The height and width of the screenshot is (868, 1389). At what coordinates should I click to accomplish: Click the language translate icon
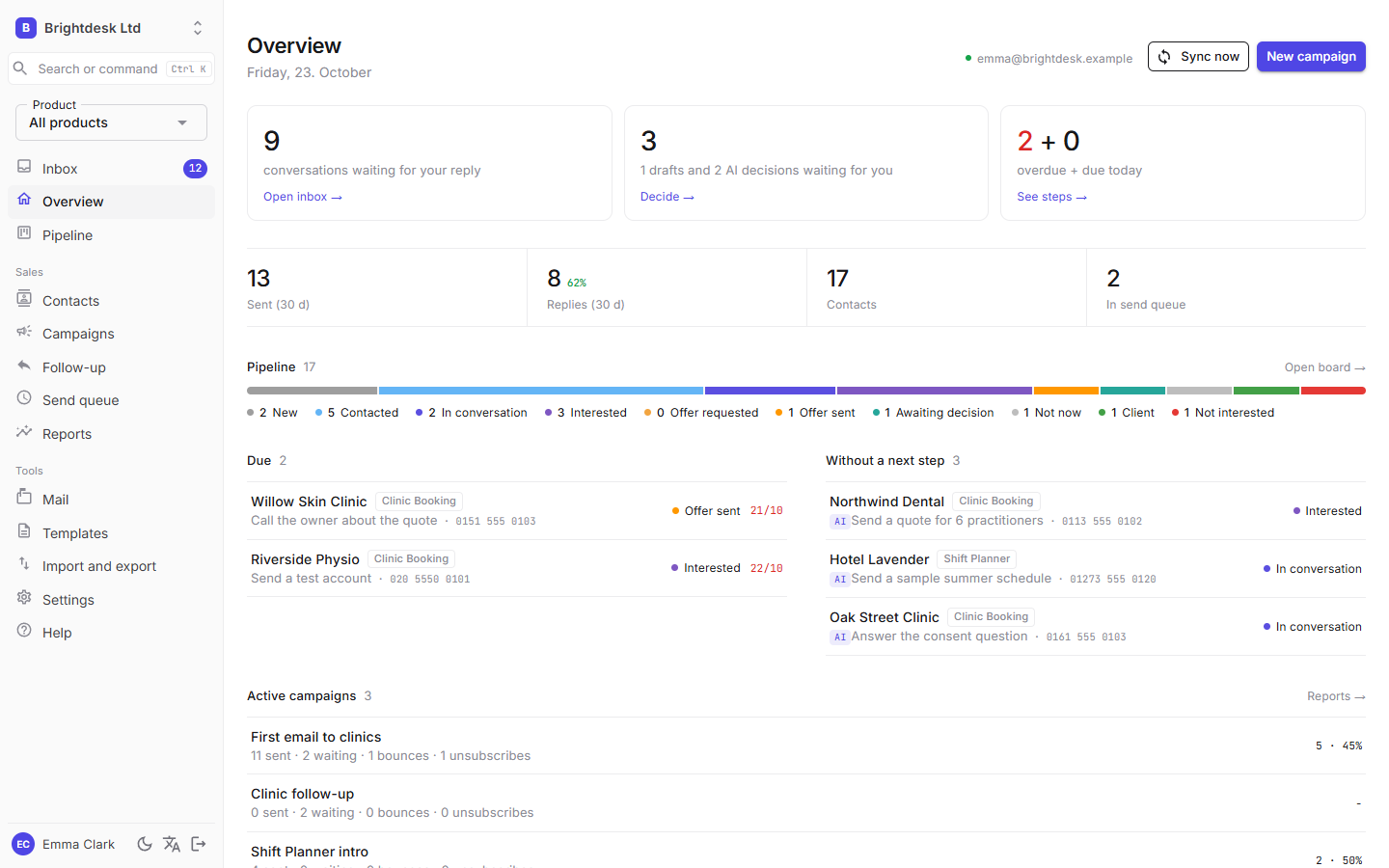click(x=172, y=844)
